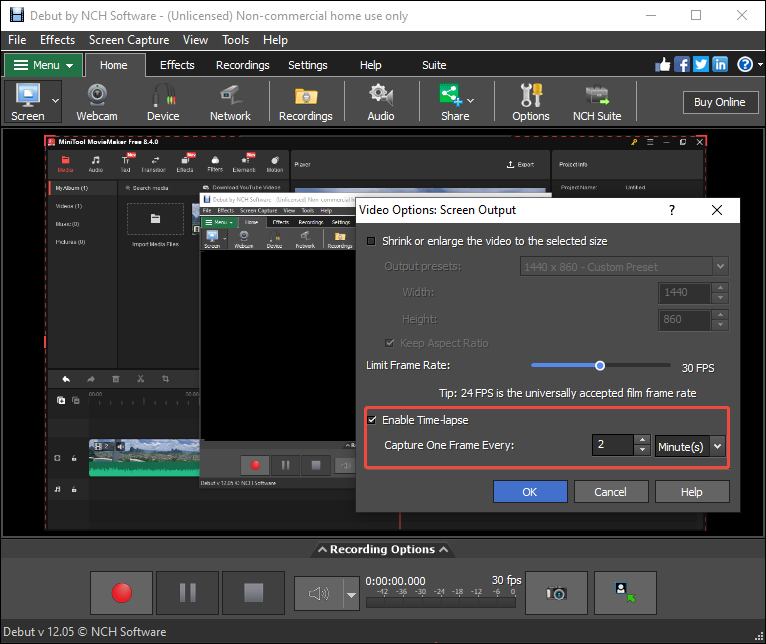Viewport: 766px width, 644px height.
Task: Click the blue help question icon
Action: coord(745,64)
